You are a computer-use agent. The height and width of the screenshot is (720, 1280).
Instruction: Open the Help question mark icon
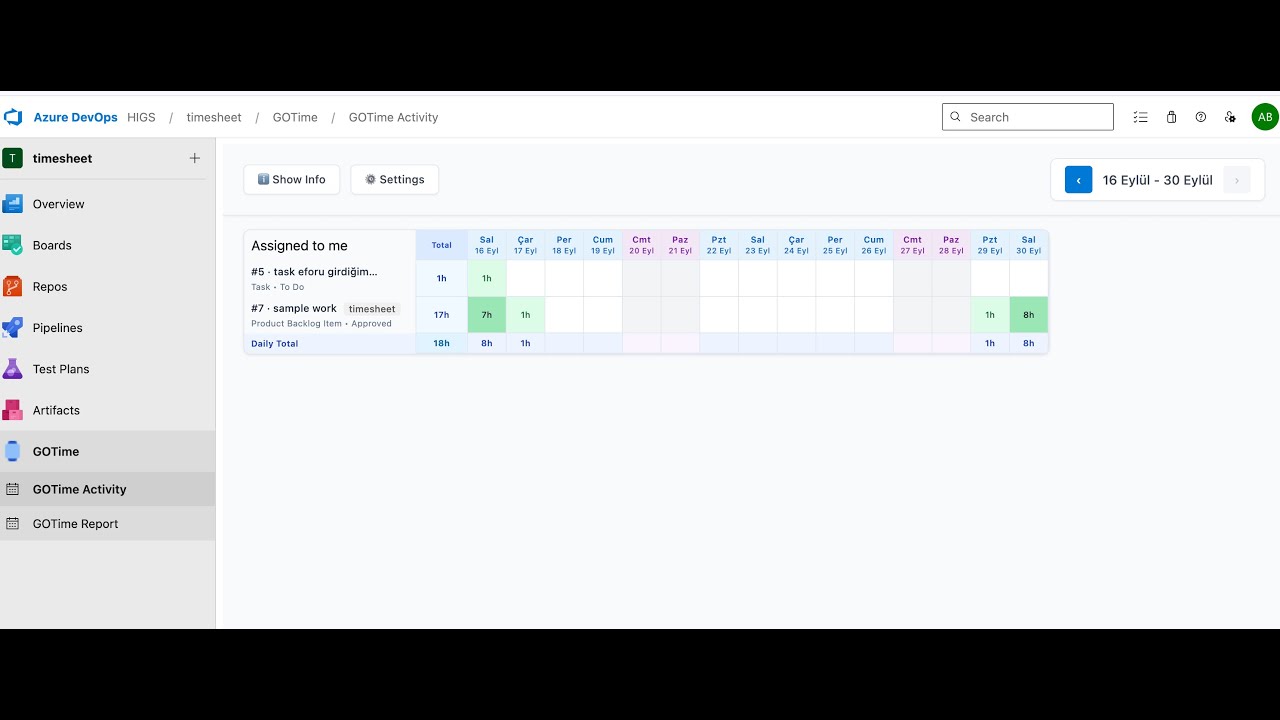coord(1201,117)
